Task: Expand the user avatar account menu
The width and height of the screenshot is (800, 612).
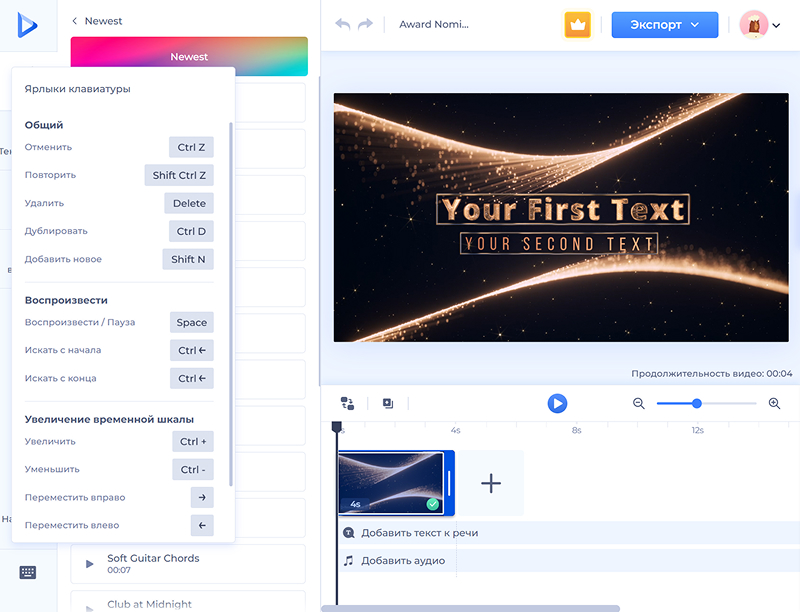Action: click(760, 25)
